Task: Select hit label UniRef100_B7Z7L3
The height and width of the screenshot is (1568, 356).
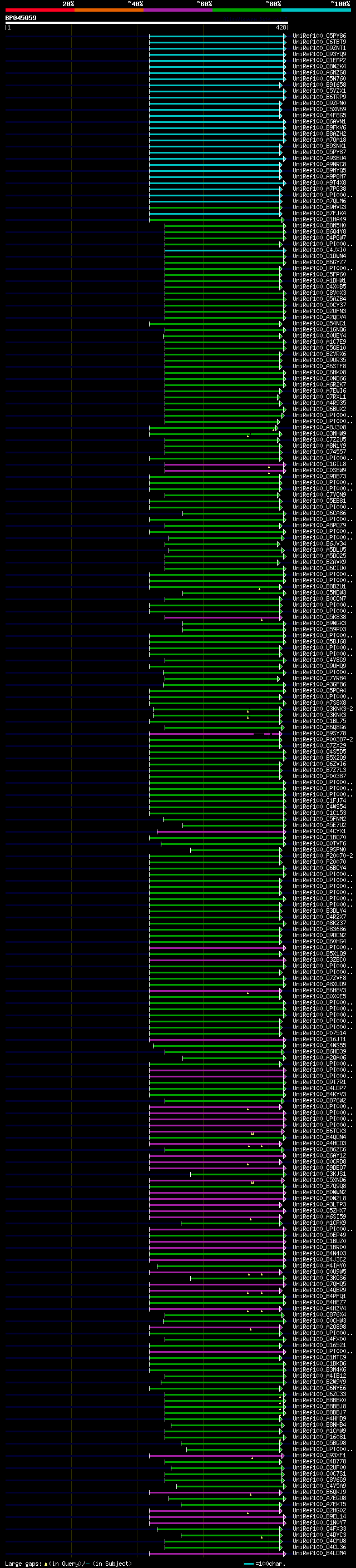Action: [319, 769]
